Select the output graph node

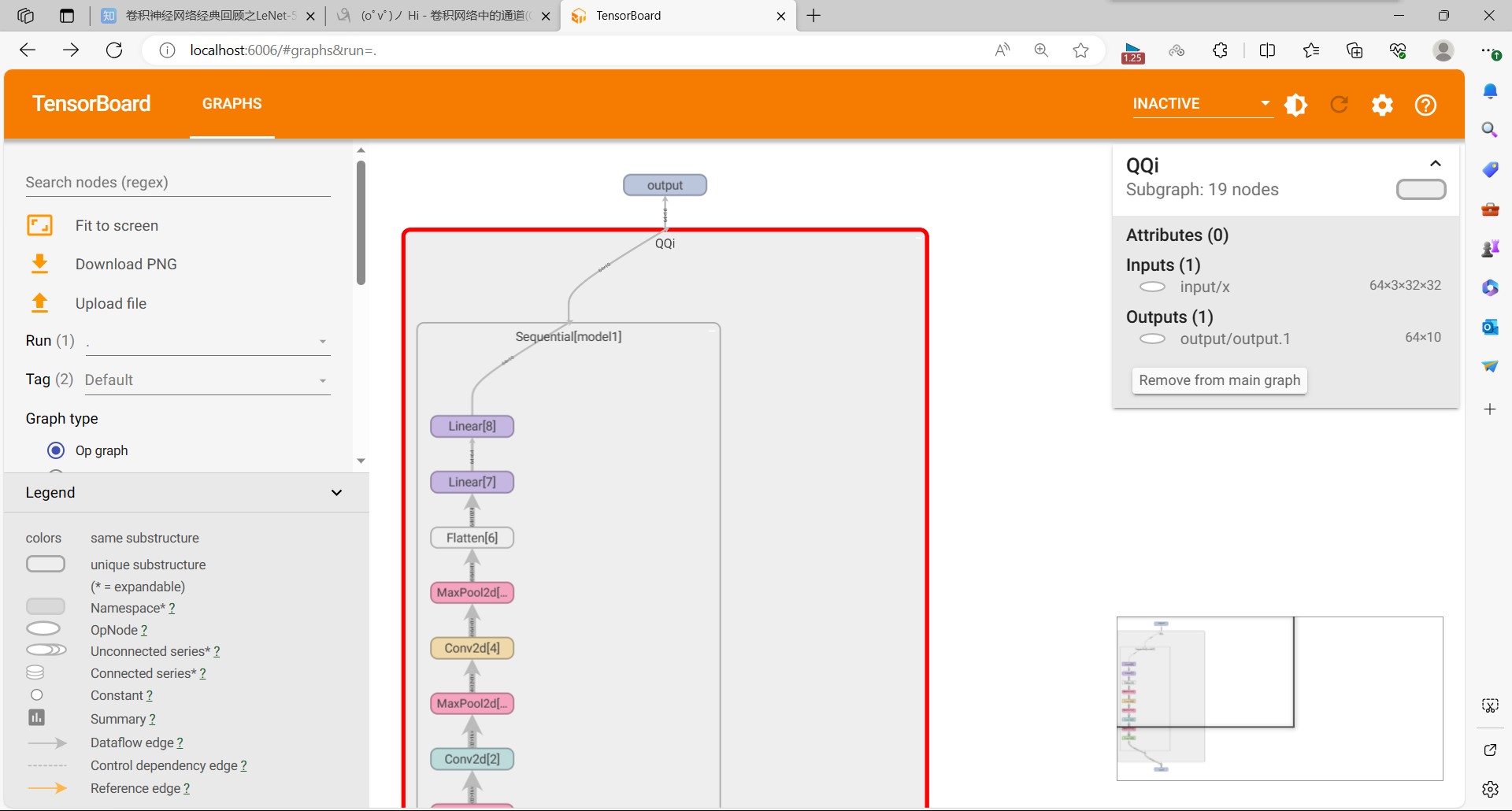[665, 185]
